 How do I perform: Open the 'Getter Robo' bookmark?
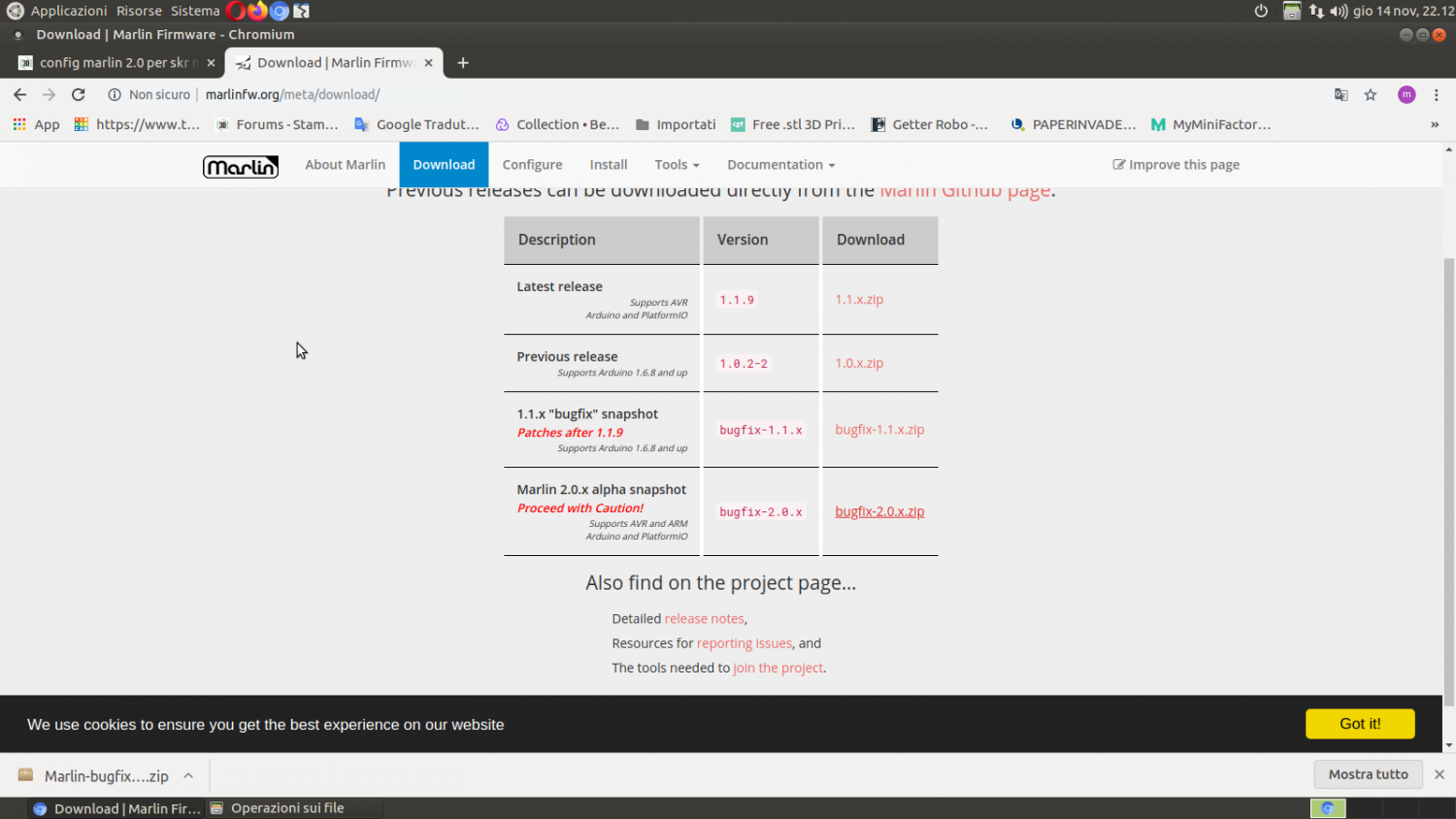coord(929,124)
